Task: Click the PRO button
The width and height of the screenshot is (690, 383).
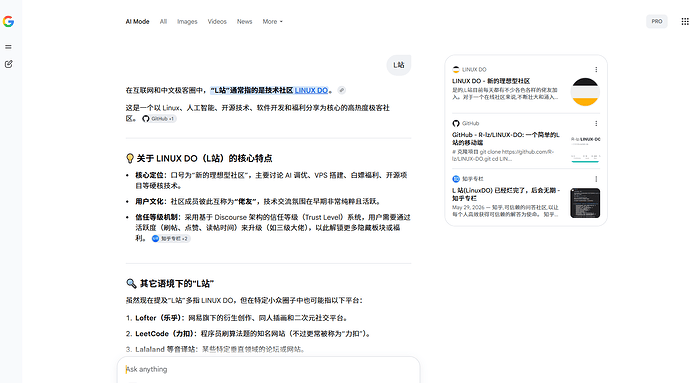Action: (657, 22)
